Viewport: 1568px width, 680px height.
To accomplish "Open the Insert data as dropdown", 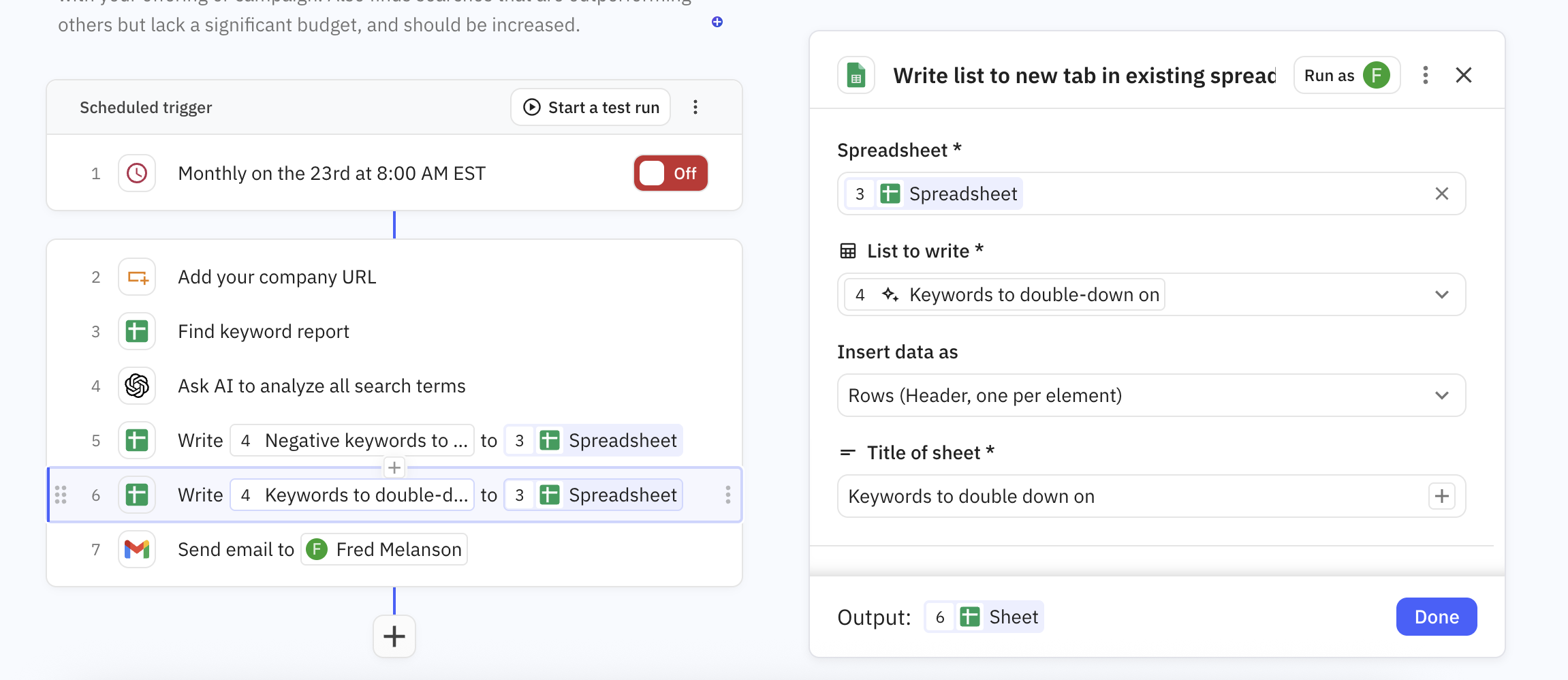I will click(x=1151, y=395).
